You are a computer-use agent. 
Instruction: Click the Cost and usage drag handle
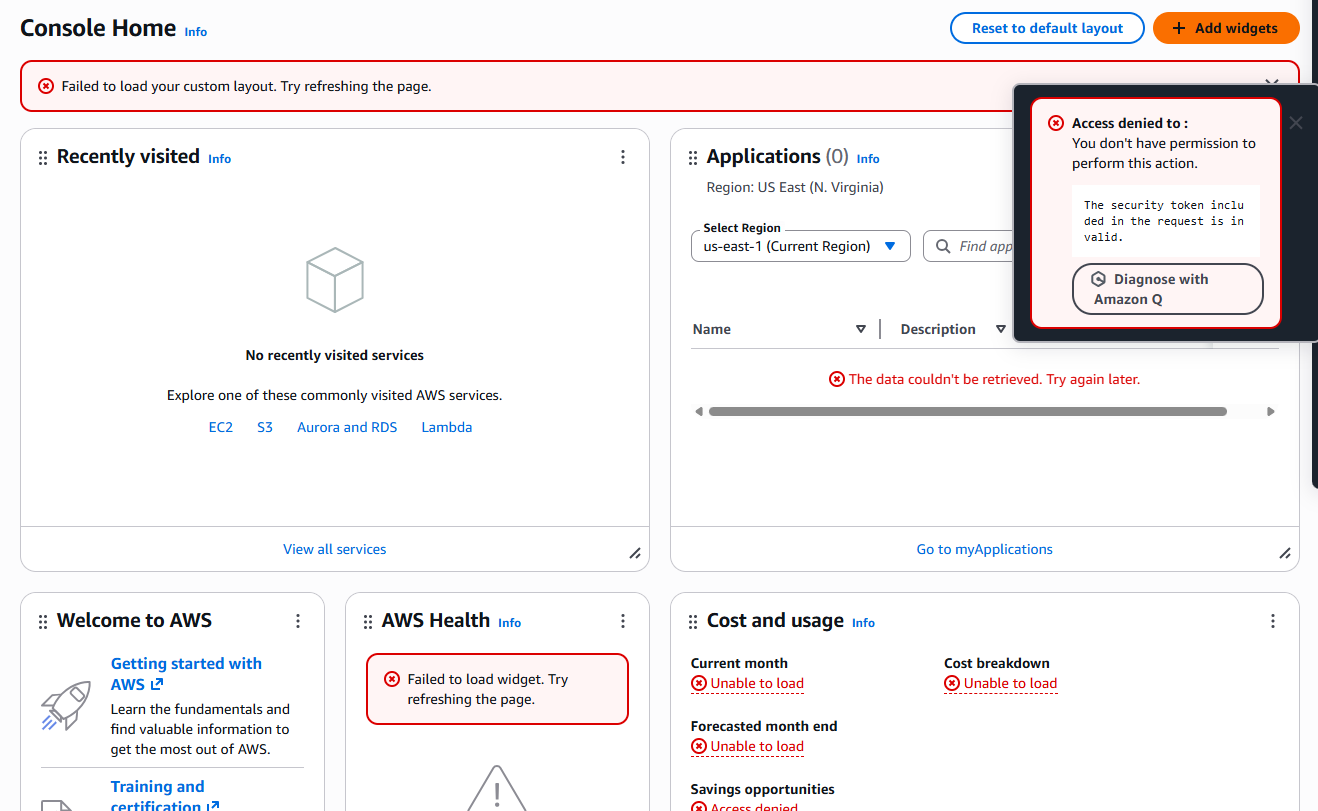(x=693, y=622)
